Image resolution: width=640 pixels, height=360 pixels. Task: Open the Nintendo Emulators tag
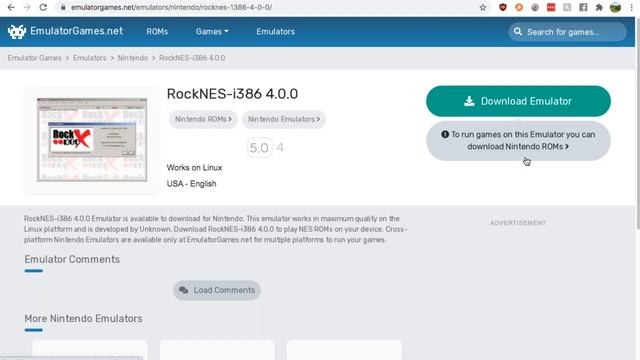[x=284, y=119]
